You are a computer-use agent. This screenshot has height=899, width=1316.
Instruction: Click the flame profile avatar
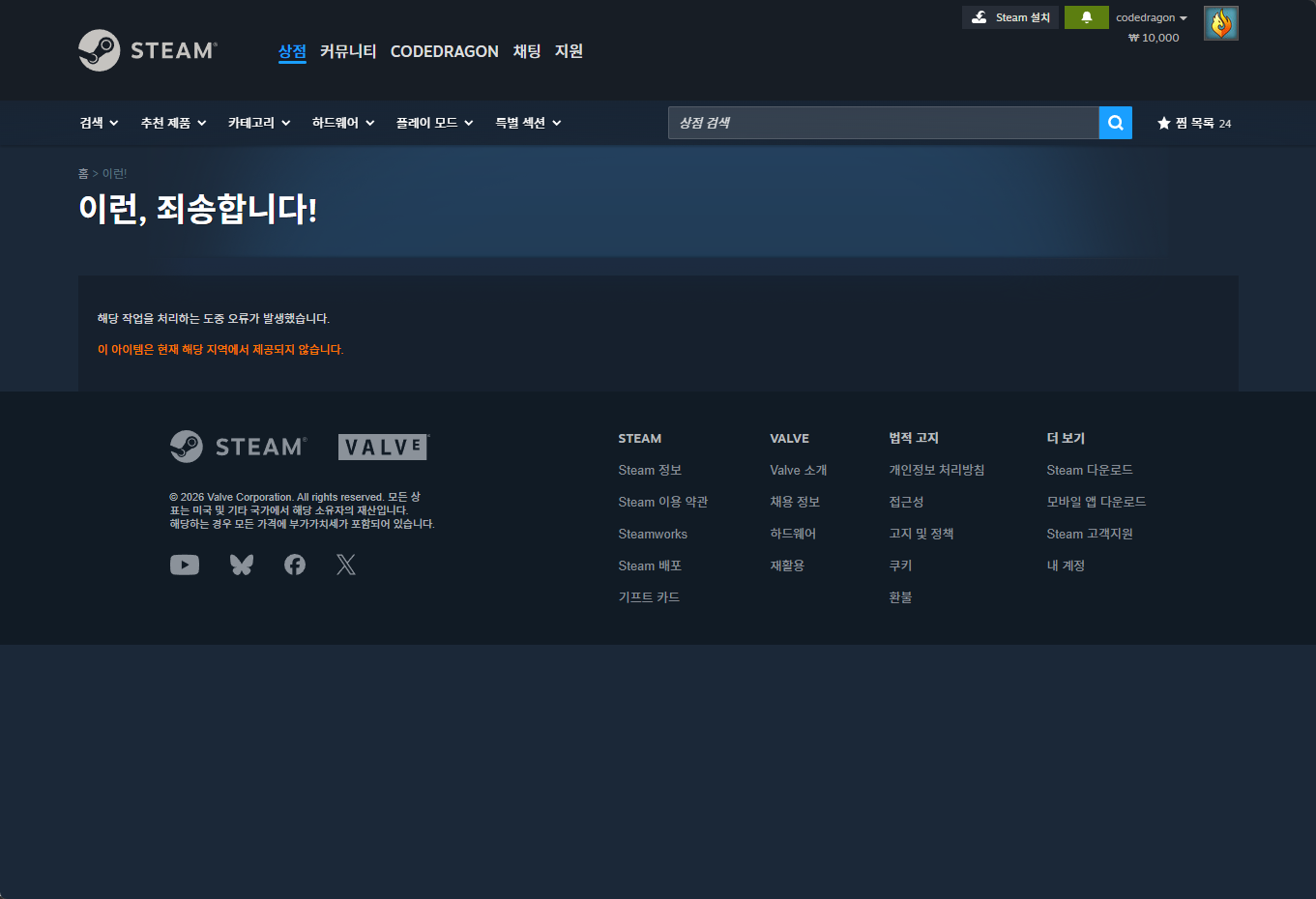(x=1220, y=23)
